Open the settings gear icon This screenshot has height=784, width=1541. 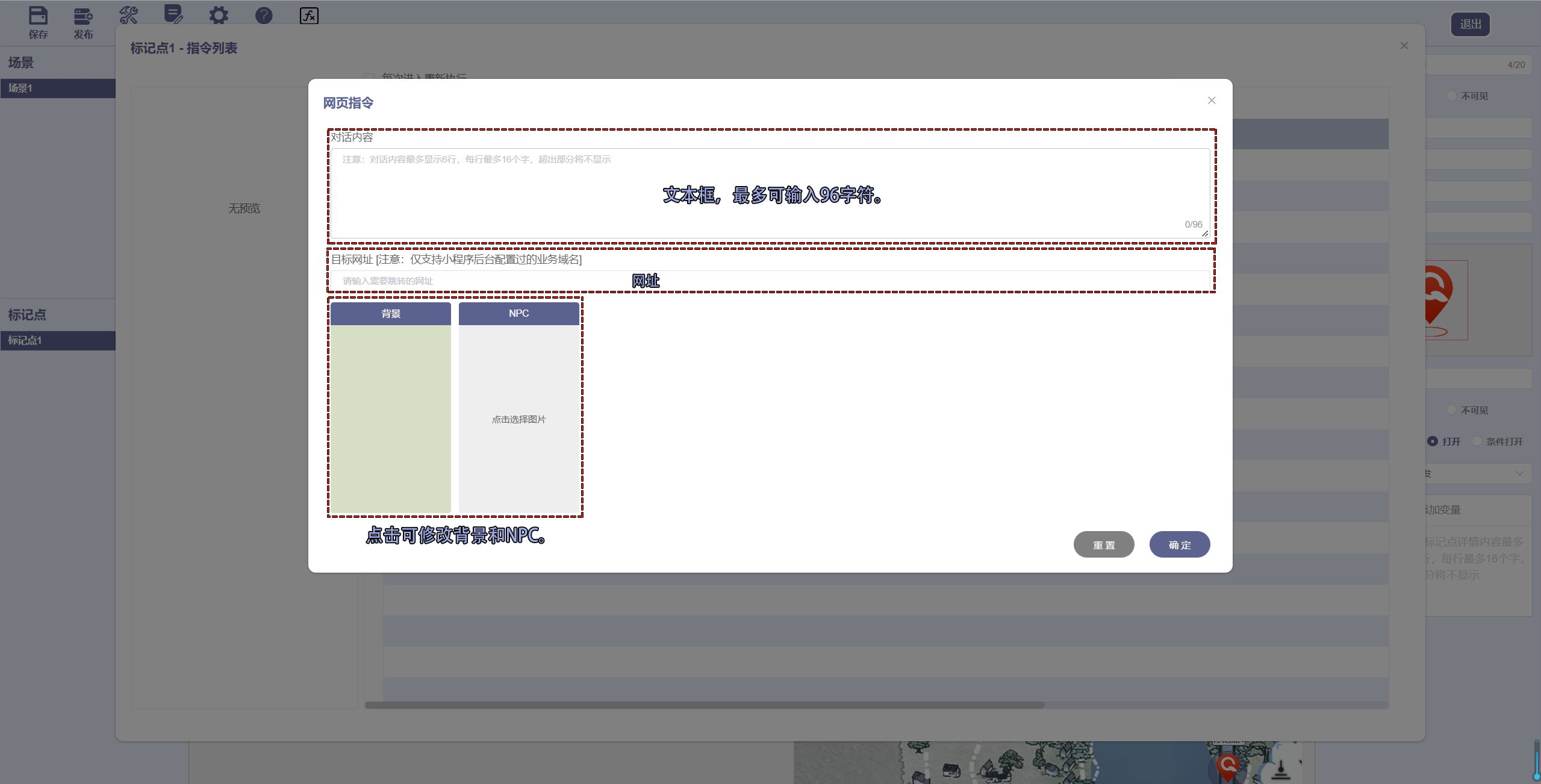coord(219,15)
